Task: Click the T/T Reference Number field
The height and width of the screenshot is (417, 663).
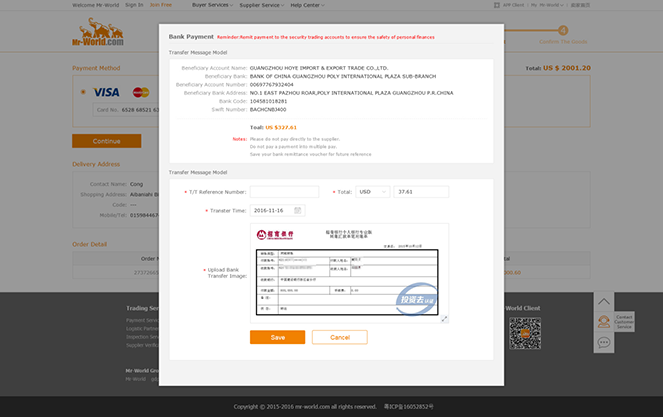Action: [284, 192]
